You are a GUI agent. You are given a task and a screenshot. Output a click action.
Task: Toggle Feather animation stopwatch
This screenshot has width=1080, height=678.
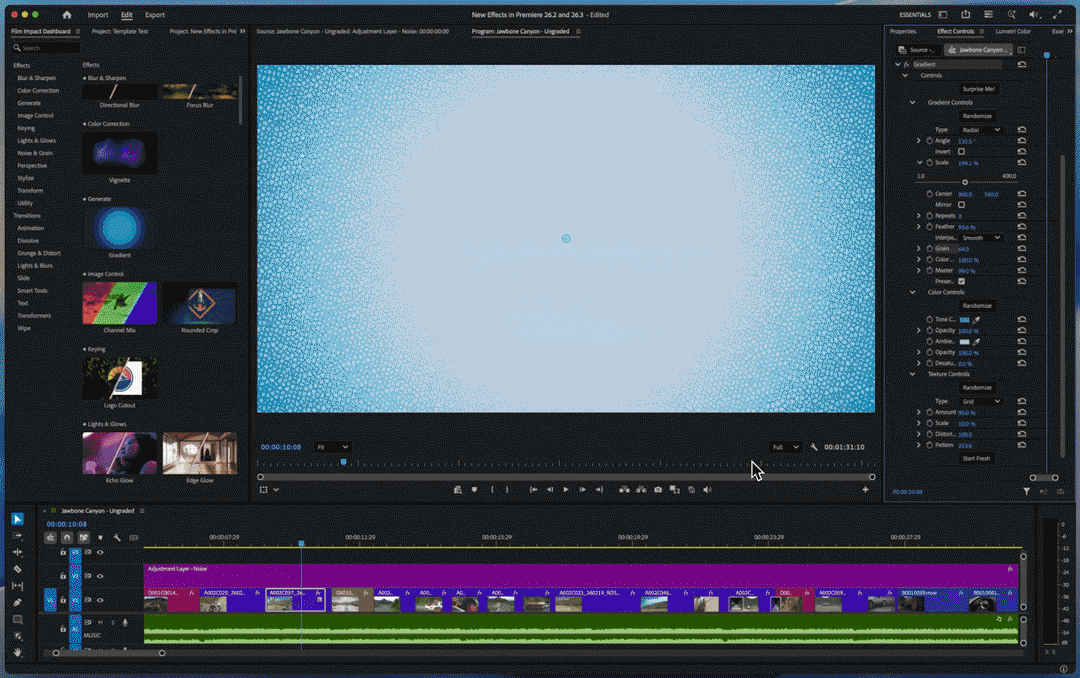tap(929, 227)
